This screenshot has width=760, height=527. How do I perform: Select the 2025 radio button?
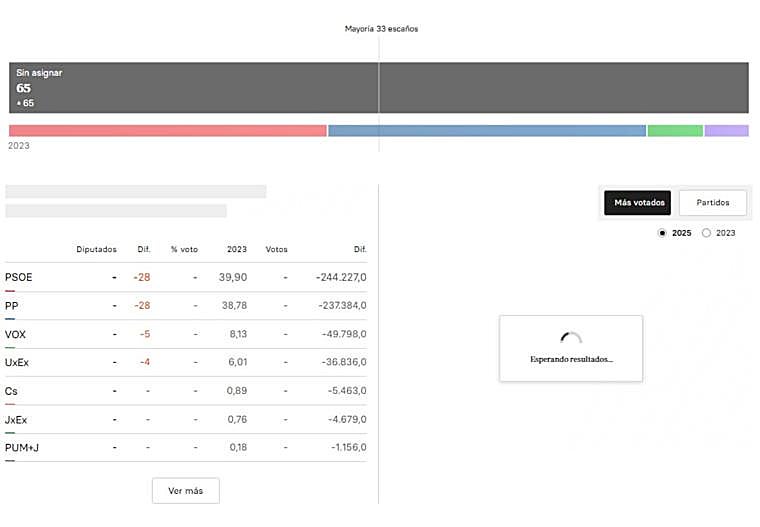click(x=662, y=233)
